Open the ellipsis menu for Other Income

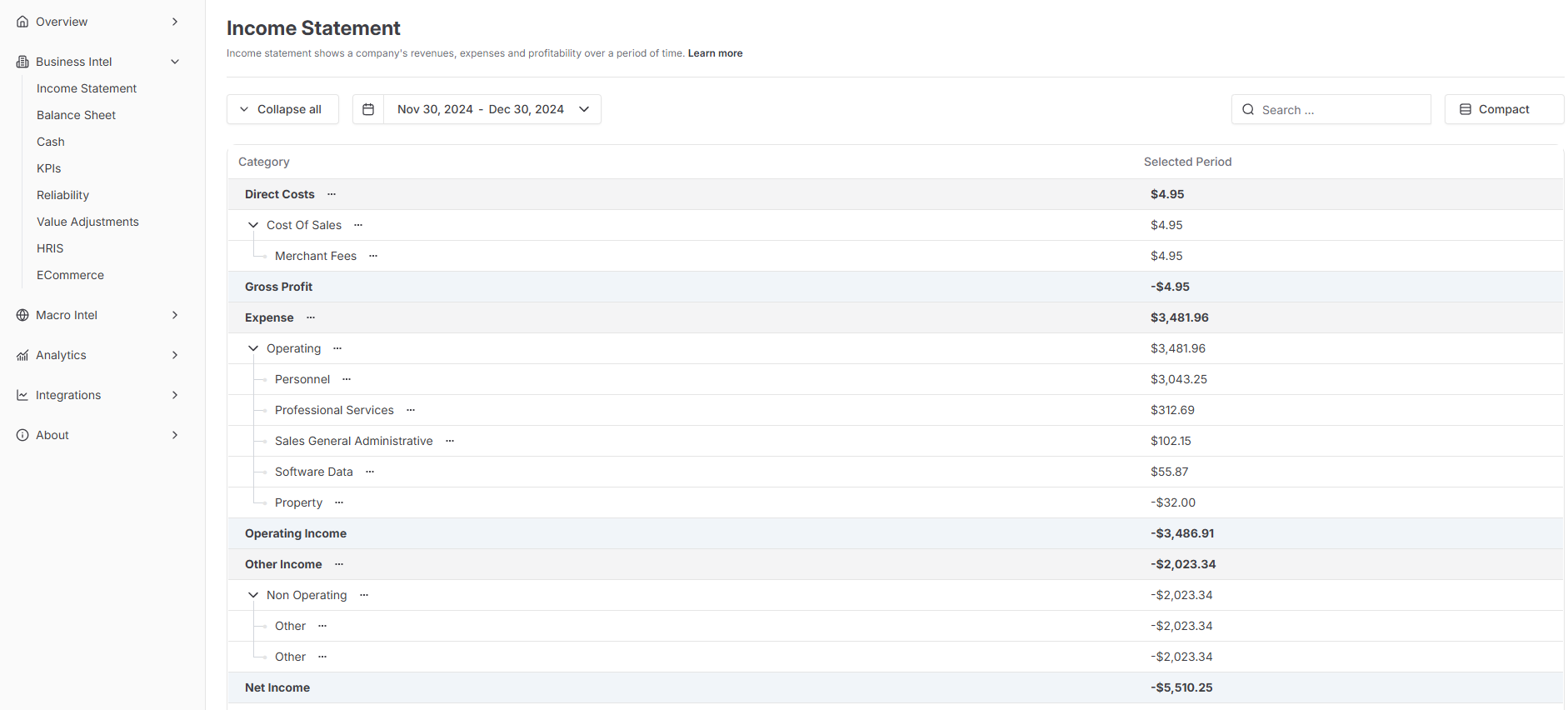tap(339, 564)
